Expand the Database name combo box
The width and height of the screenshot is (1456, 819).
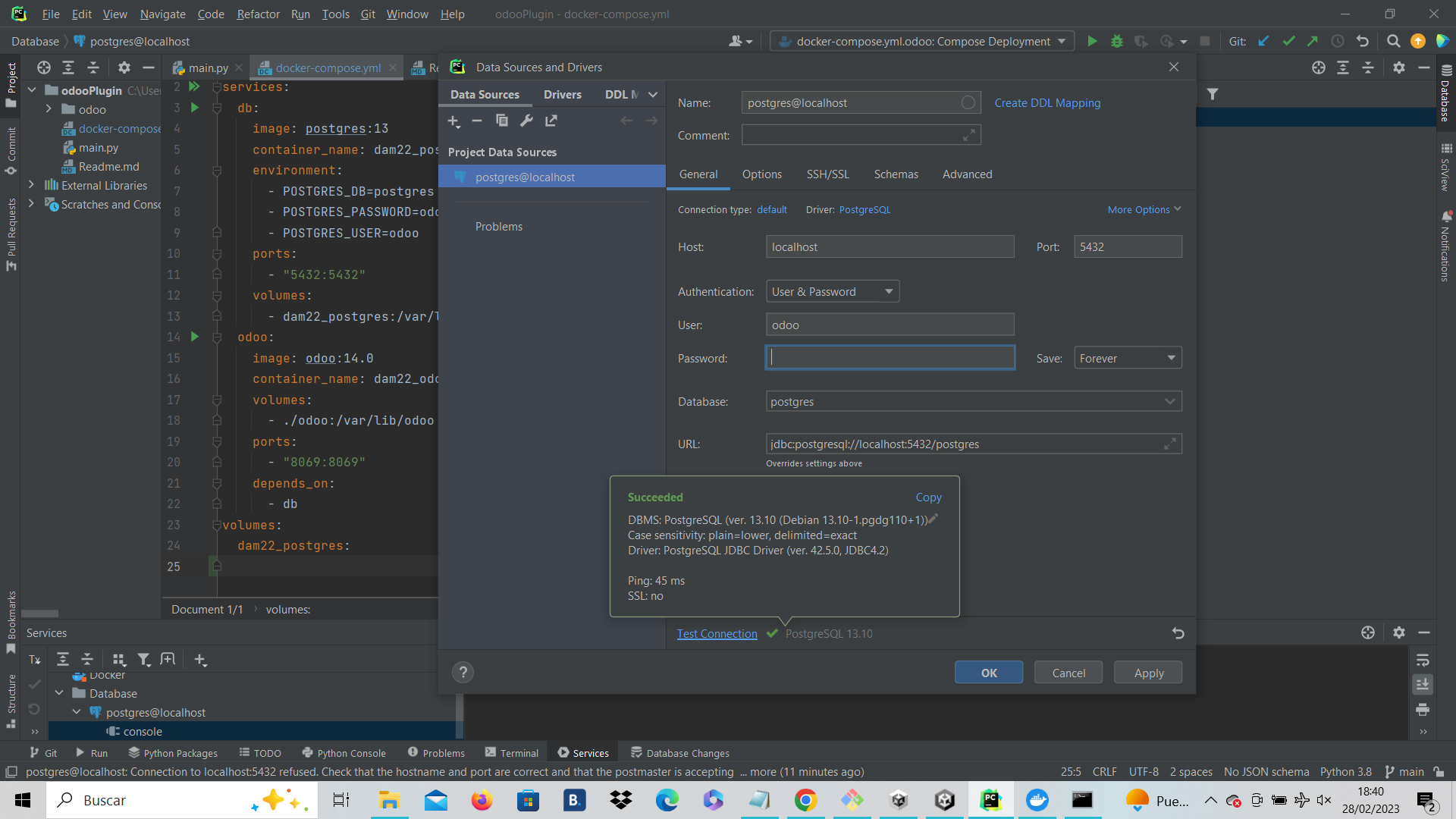point(1169,401)
